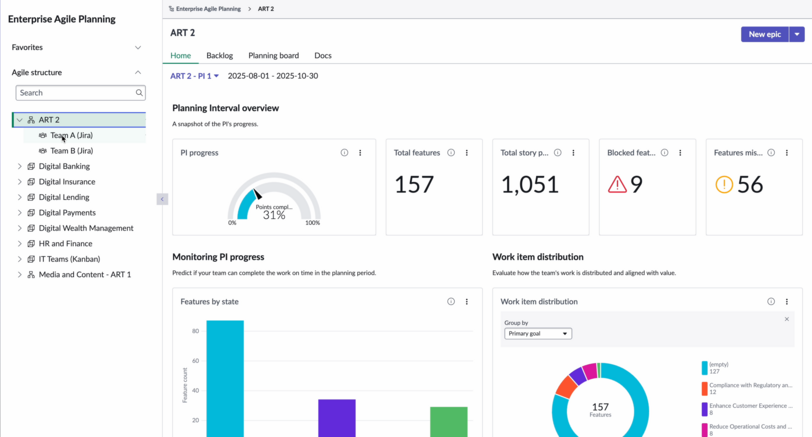Viewport: 812px width, 437px height.
Task: Click the tallest cyan bar in chart
Action: pyautogui.click(x=225, y=378)
